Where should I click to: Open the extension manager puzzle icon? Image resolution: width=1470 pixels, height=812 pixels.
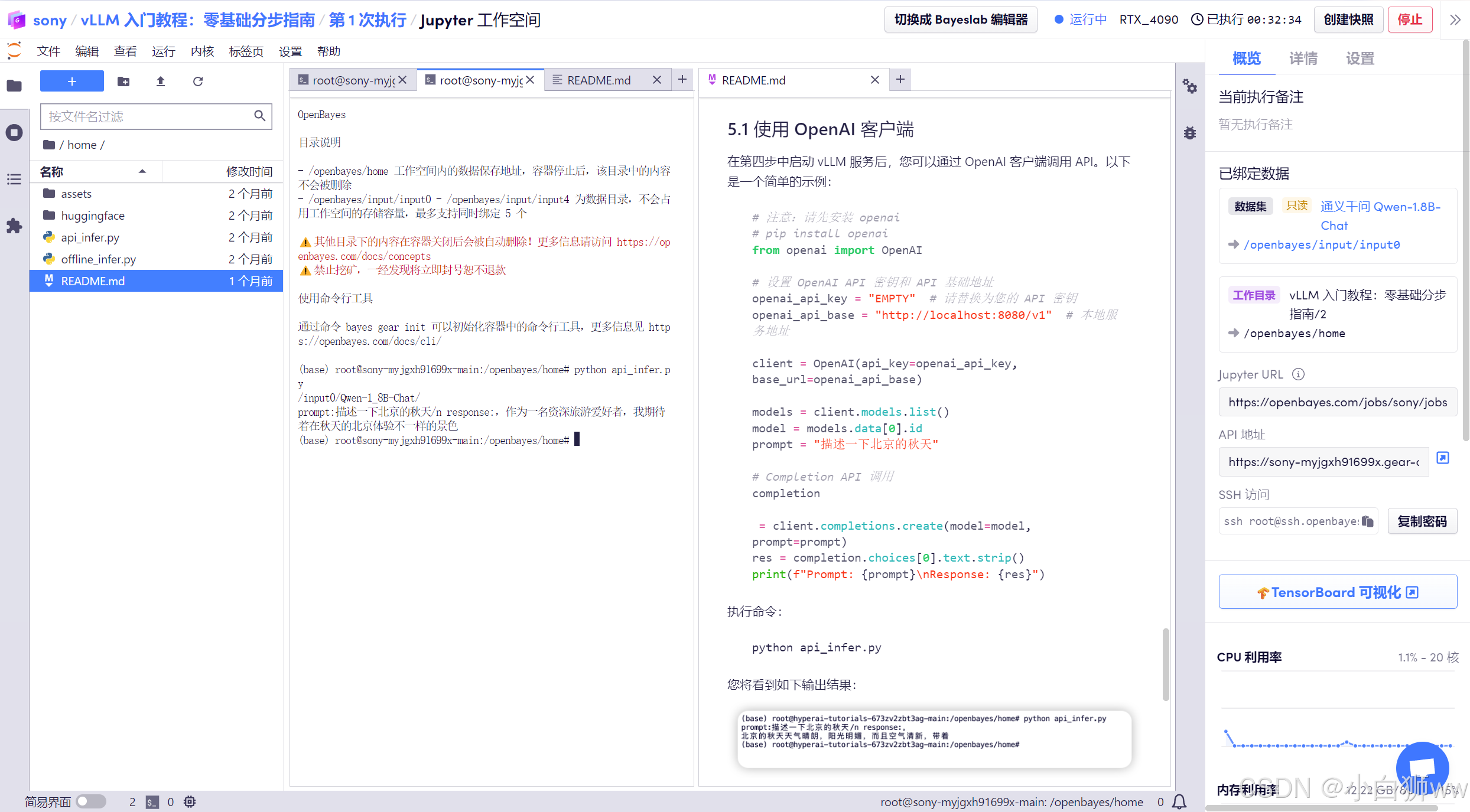14,226
